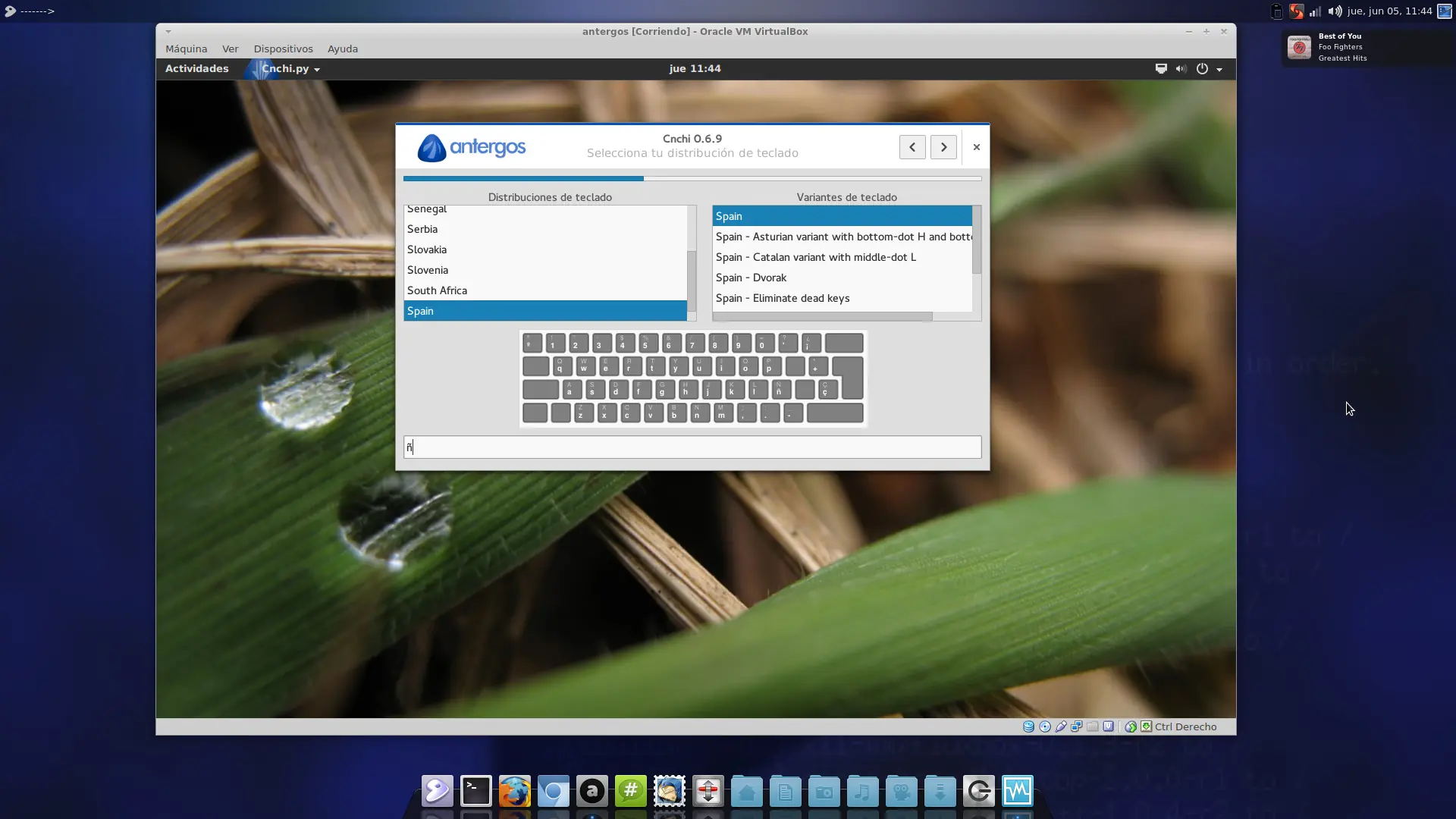Choose Spain - Eliminate dead keys variant
The height and width of the screenshot is (819, 1456).
(x=842, y=298)
